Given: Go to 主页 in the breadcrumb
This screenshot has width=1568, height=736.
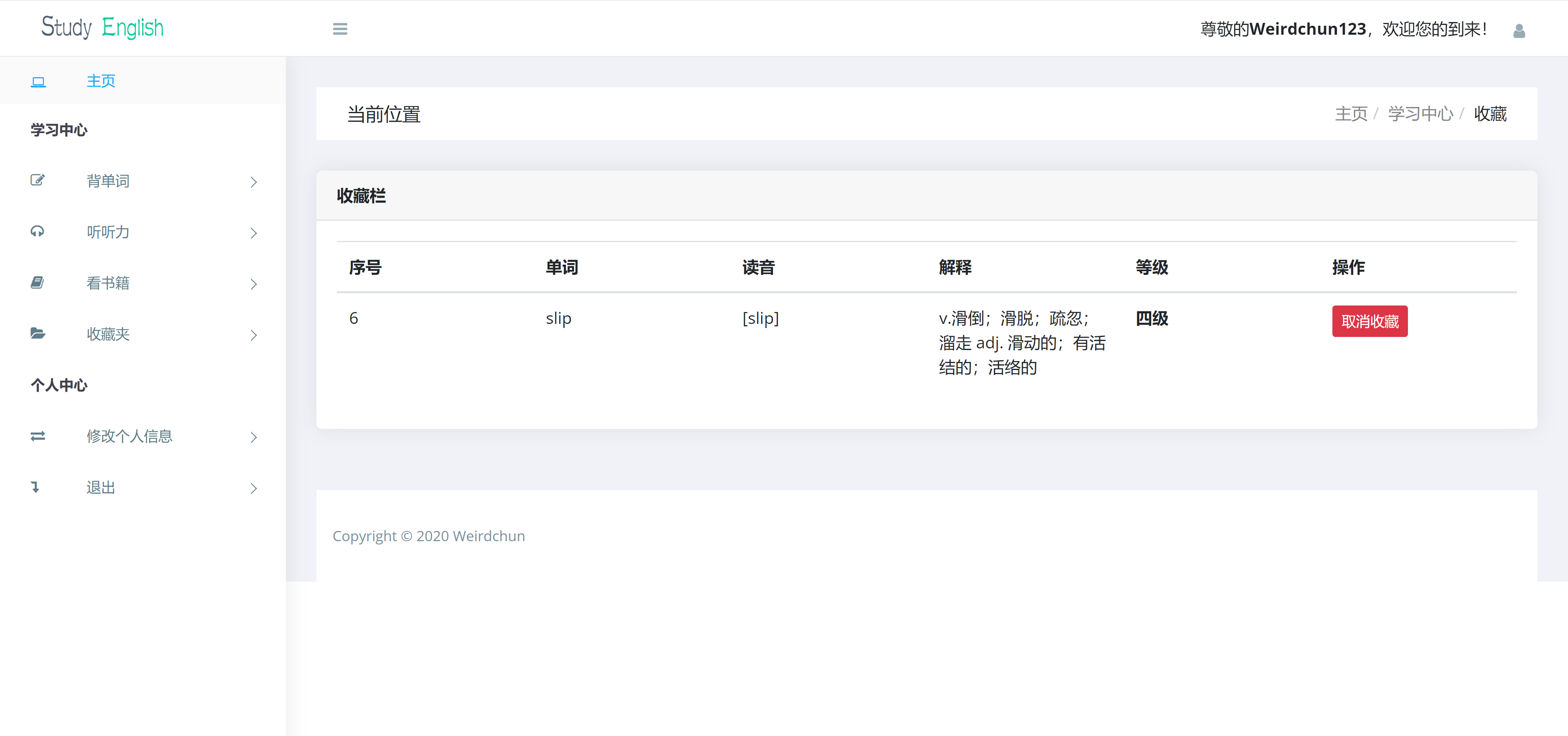Looking at the screenshot, I should point(1351,114).
